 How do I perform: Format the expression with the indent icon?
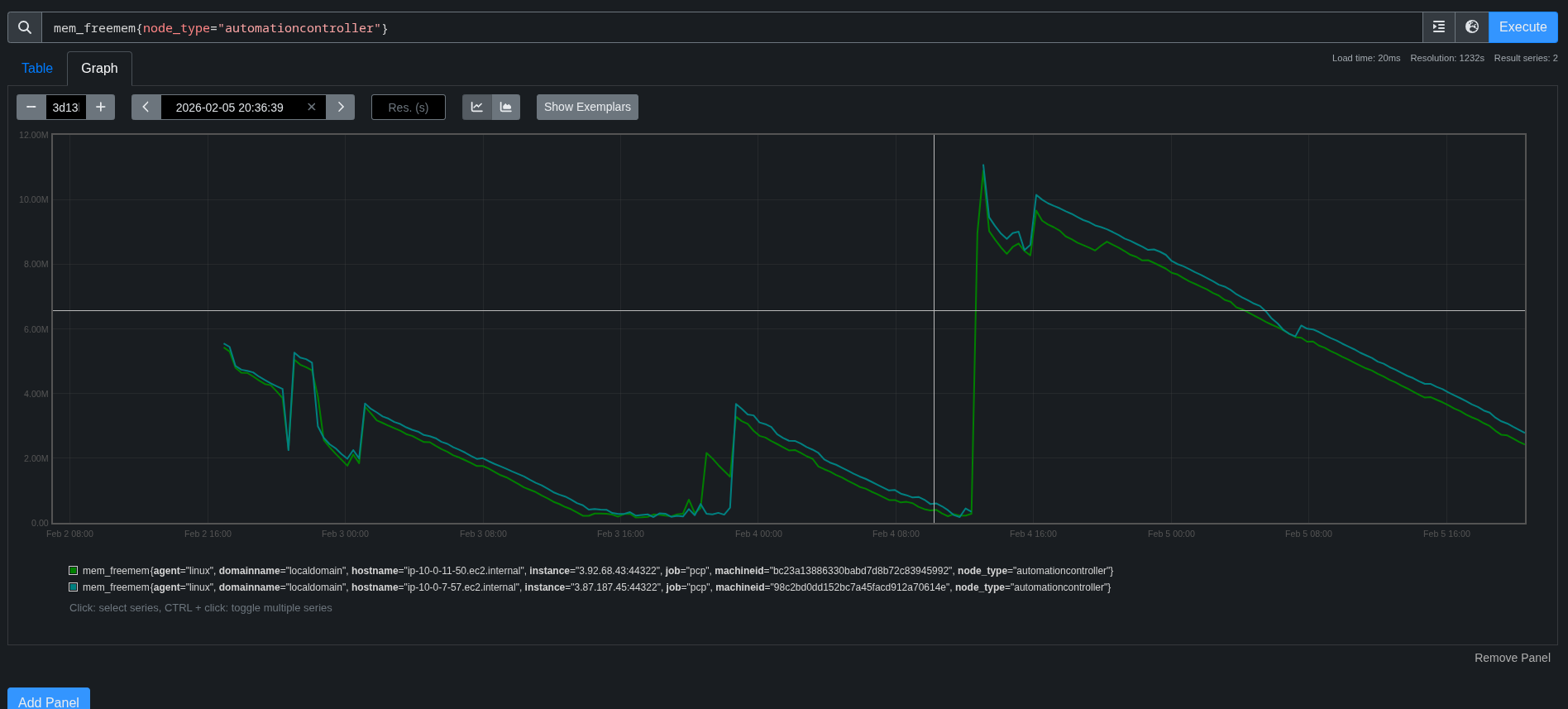click(x=1439, y=27)
